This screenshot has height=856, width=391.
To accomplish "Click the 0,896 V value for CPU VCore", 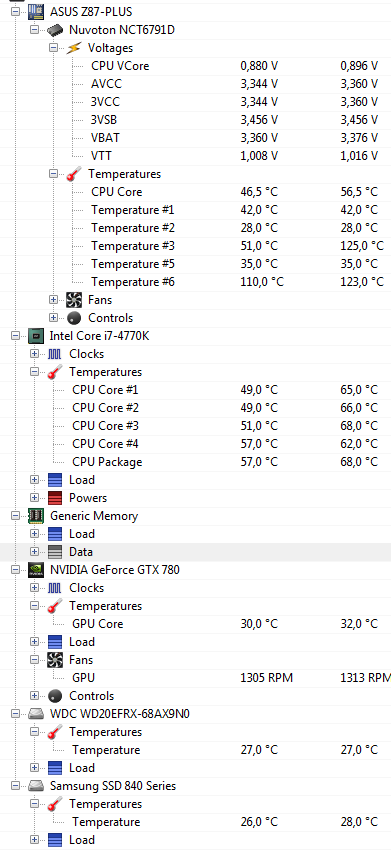I will coord(359,66).
